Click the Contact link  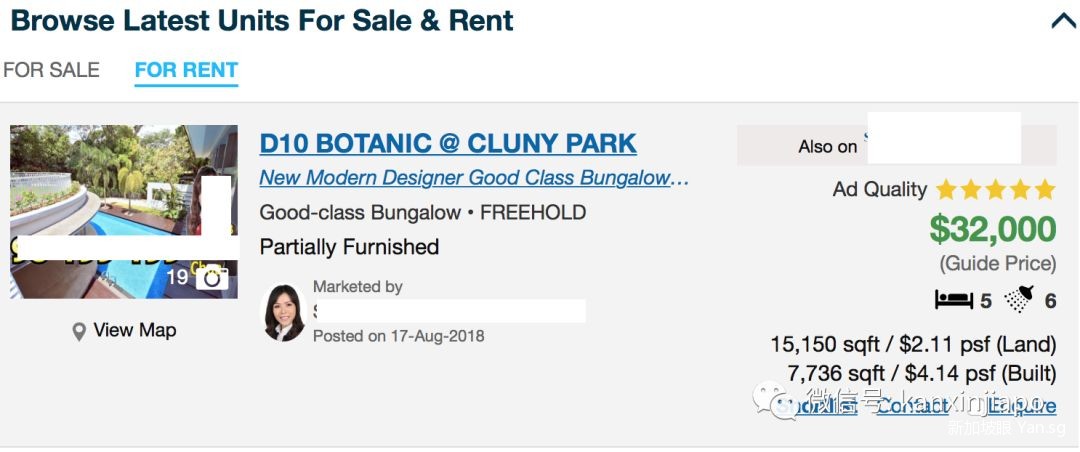[912, 406]
